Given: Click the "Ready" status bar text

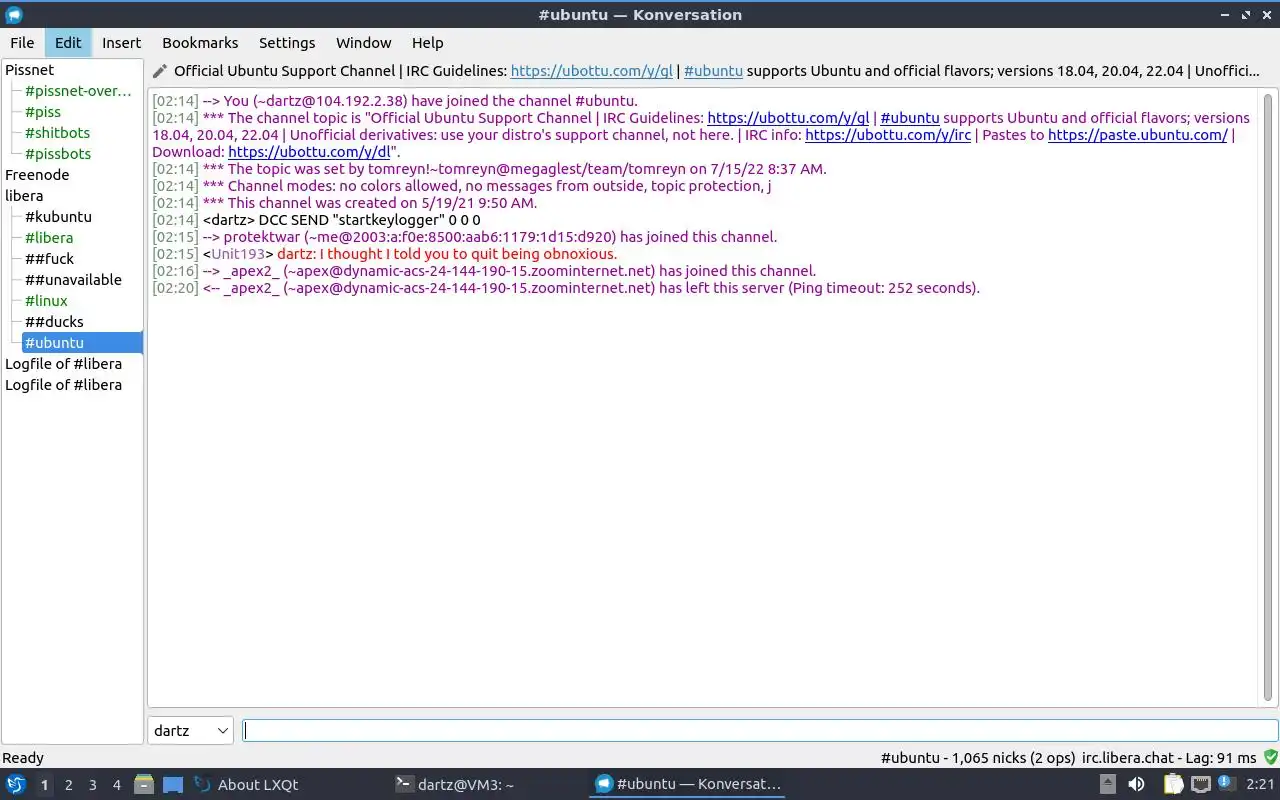Looking at the screenshot, I should (x=23, y=758).
